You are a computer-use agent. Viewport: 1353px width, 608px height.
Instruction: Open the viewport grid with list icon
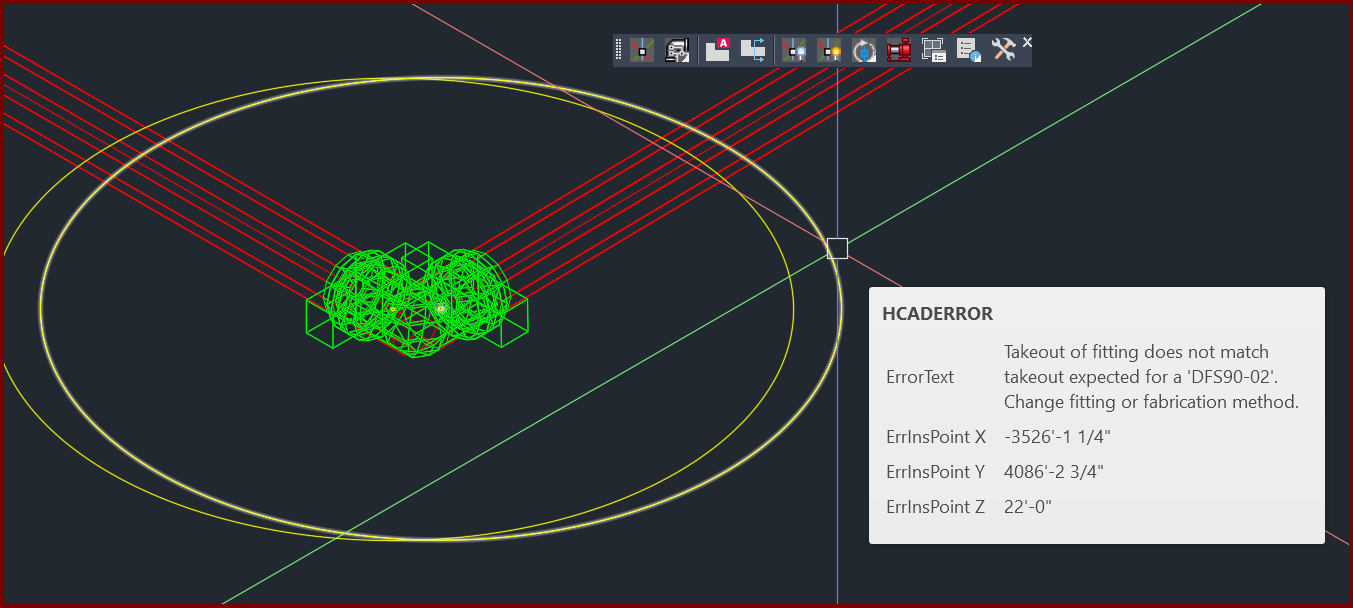tap(934, 50)
